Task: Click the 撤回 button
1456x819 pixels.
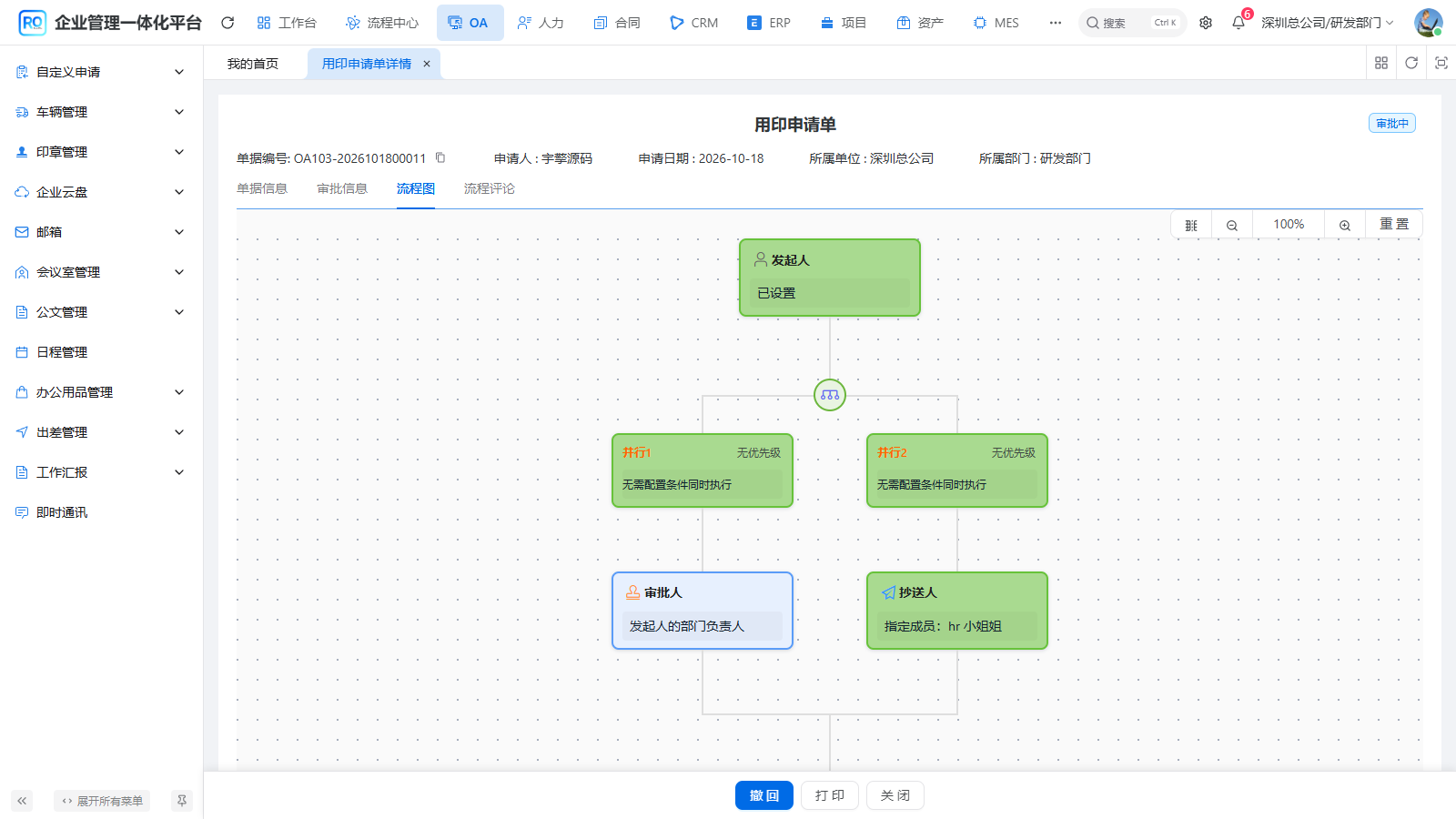Action: pos(764,795)
